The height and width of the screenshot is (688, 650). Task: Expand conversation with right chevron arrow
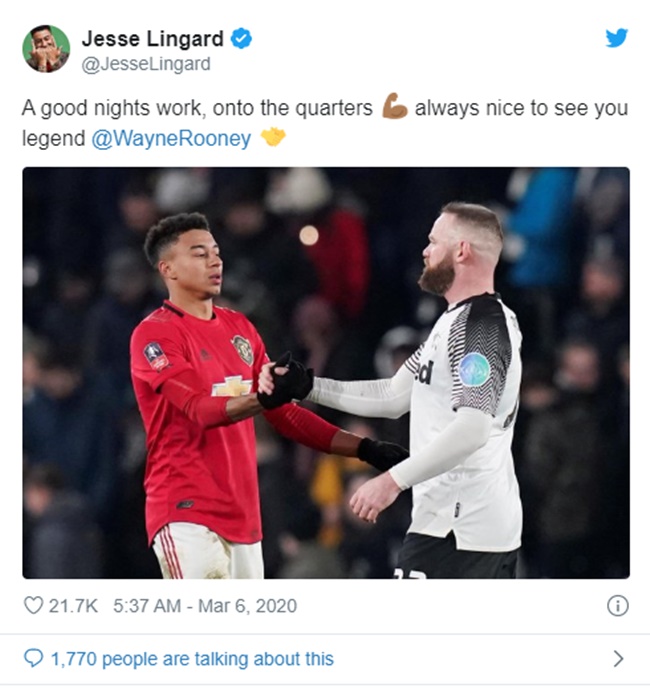coord(618,659)
